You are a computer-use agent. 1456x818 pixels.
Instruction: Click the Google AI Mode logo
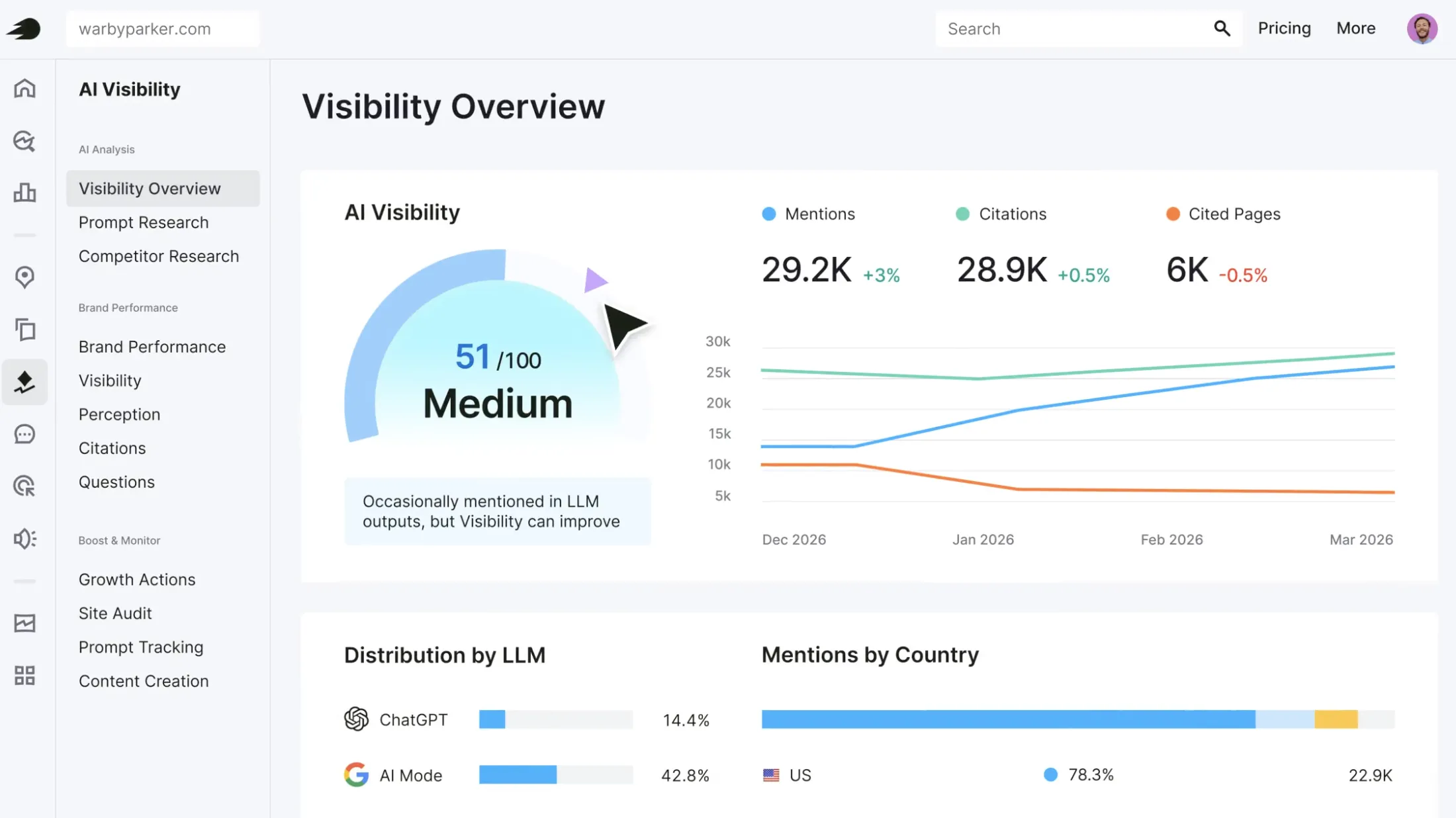click(x=356, y=774)
